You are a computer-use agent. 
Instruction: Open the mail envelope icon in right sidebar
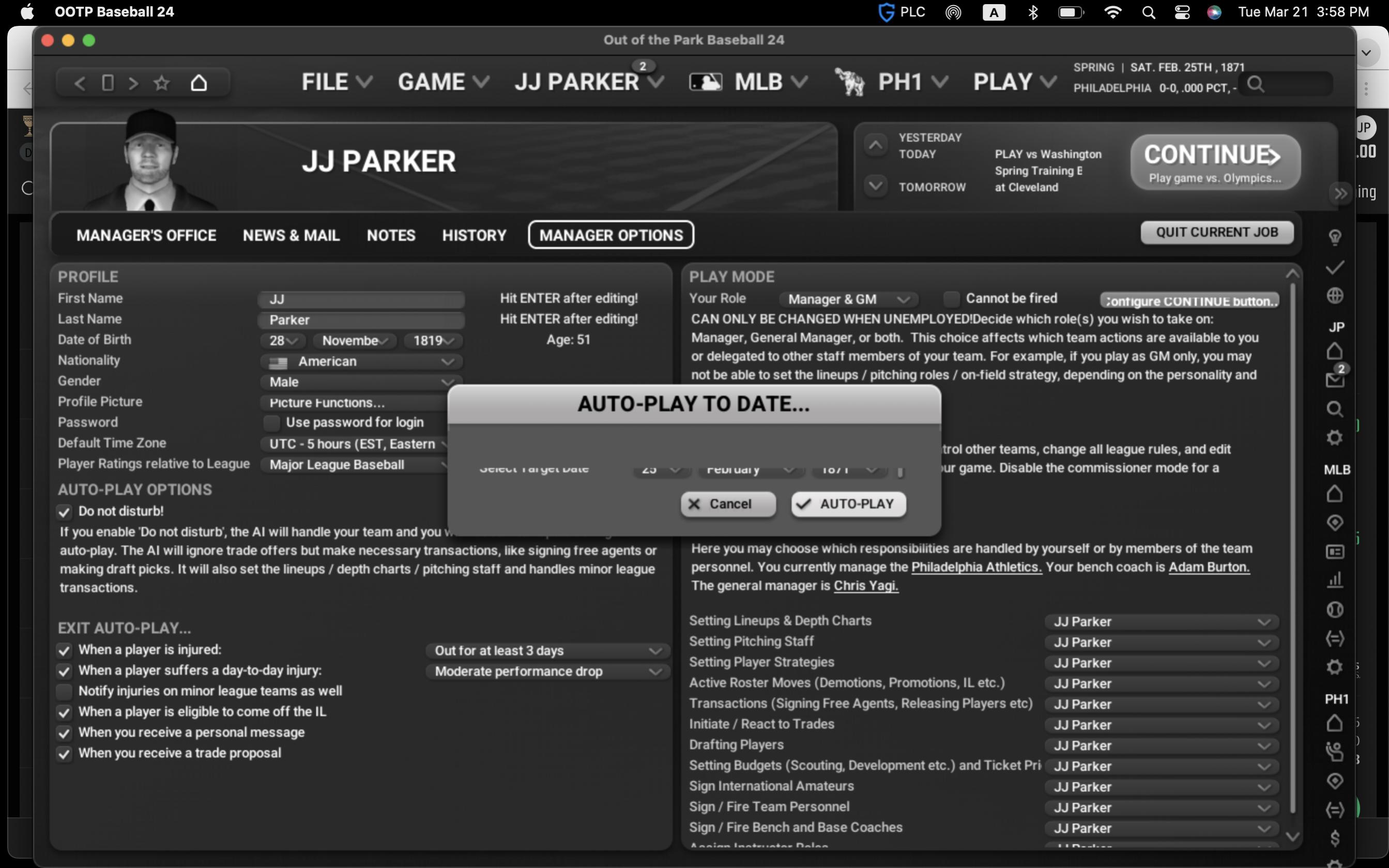pyautogui.click(x=1335, y=380)
